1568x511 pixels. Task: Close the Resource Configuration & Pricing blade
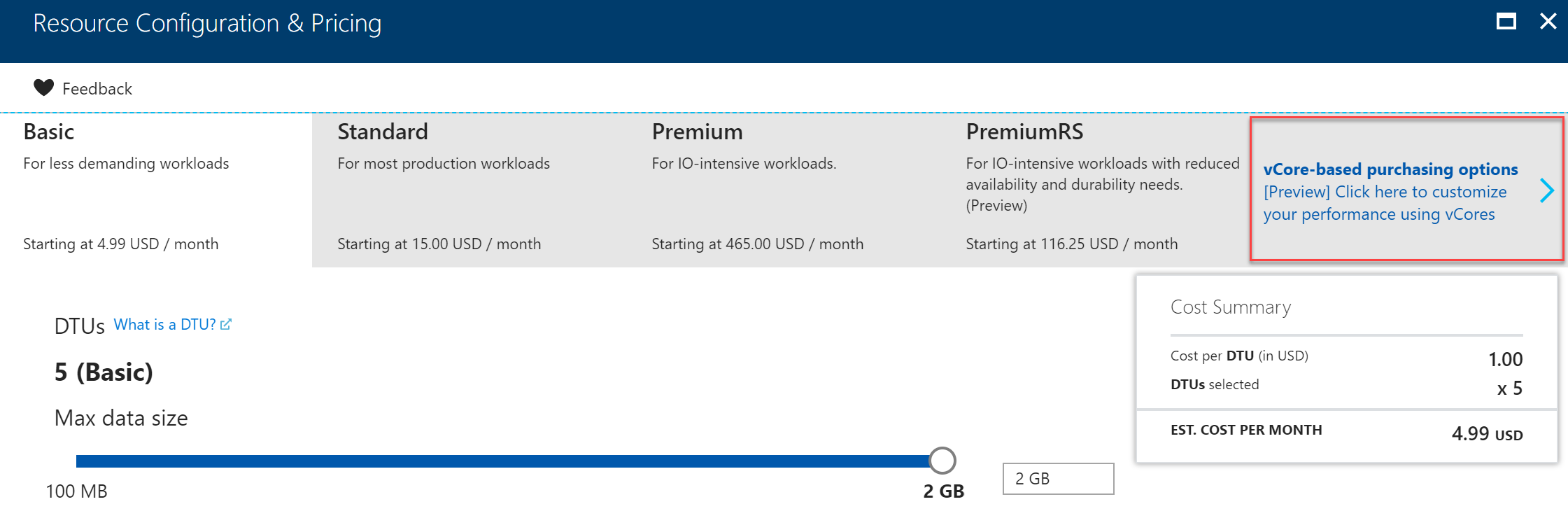coord(1548,22)
